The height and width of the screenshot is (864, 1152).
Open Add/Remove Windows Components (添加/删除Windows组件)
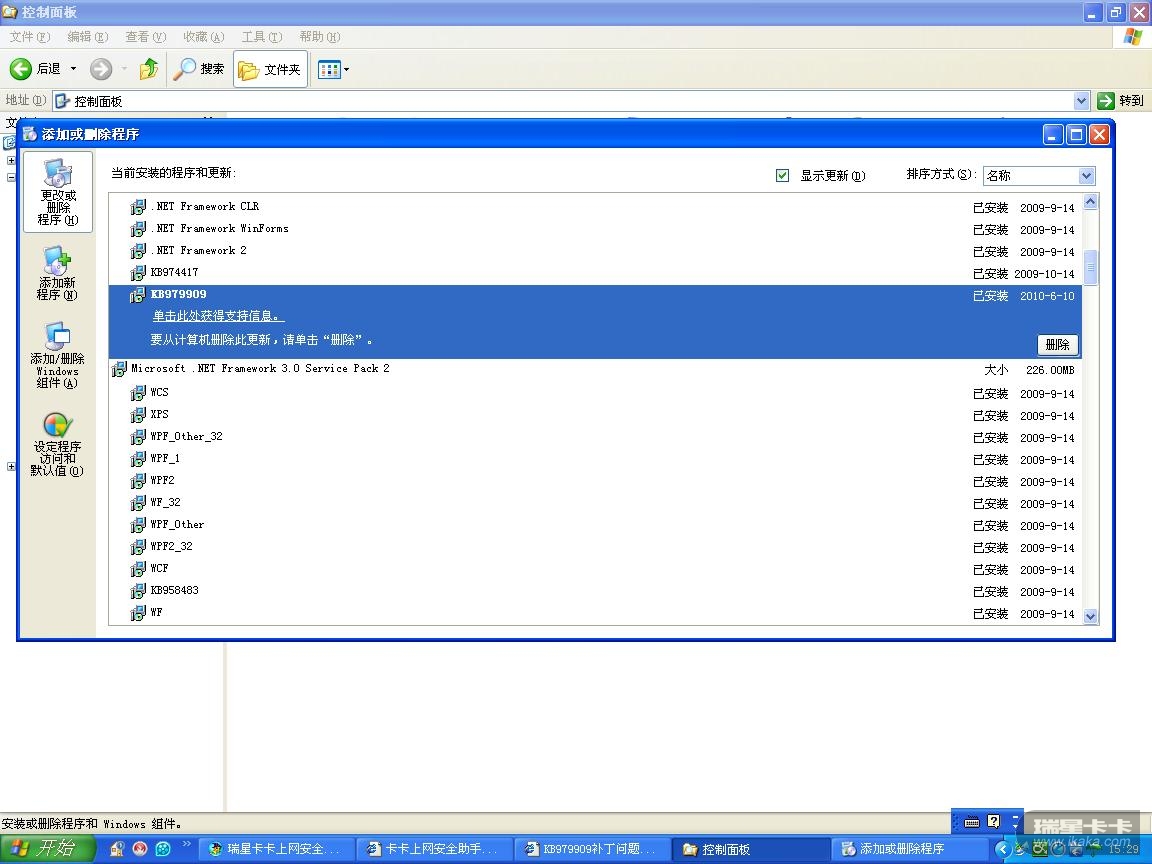(57, 355)
